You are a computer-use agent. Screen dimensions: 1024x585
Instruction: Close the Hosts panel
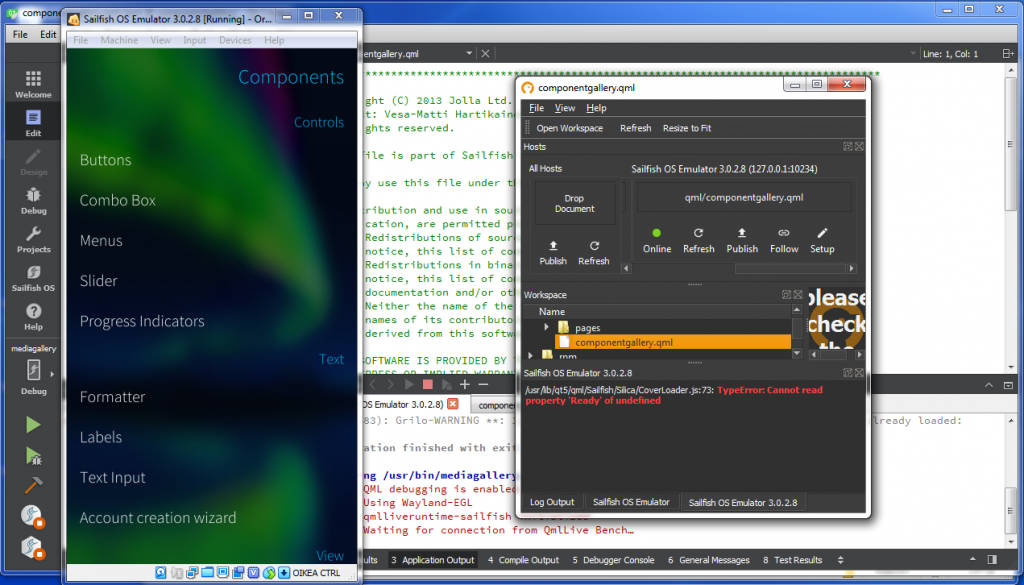(x=859, y=147)
